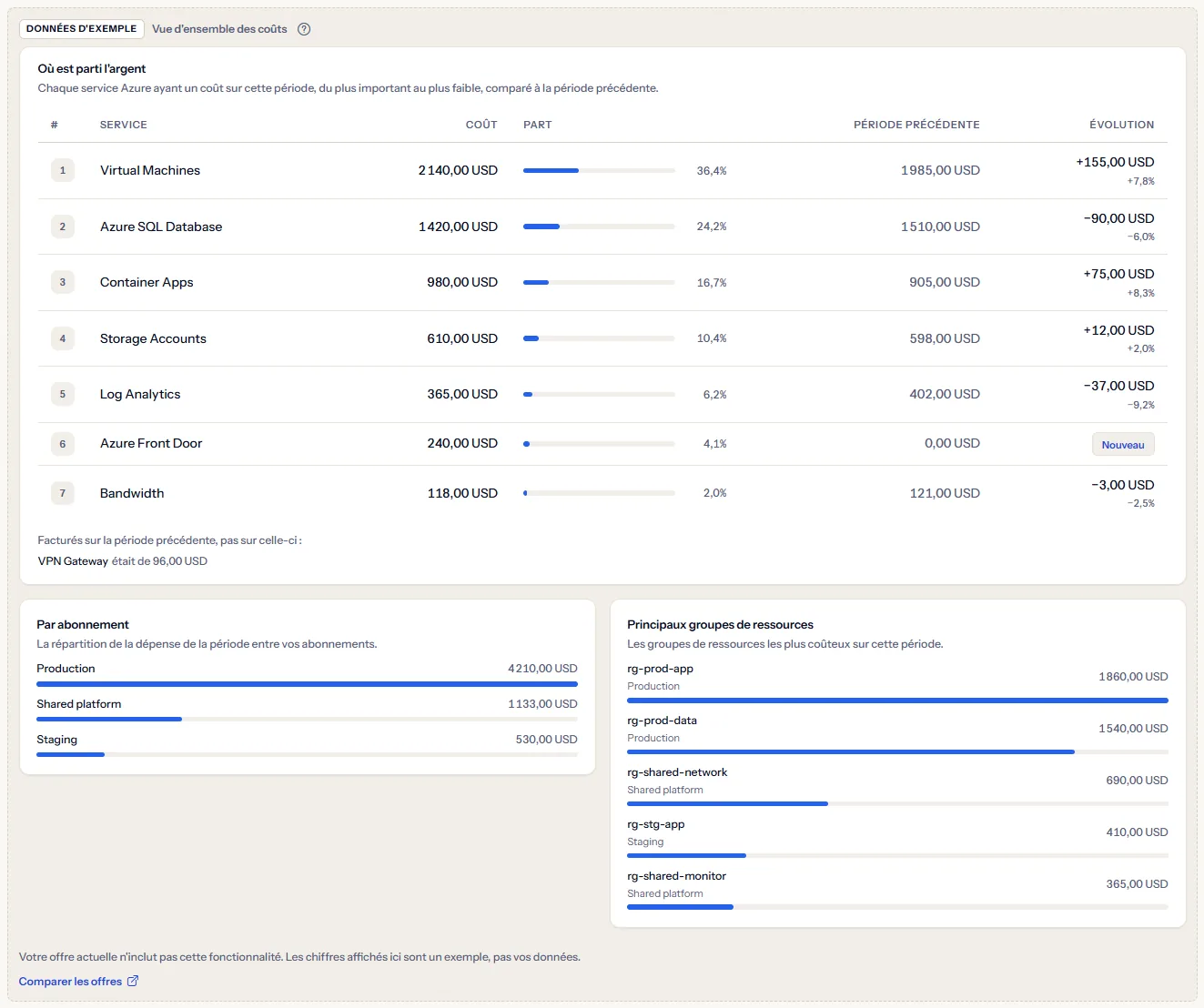Image resolution: width=1204 pixels, height=1008 pixels.
Task: Click the rank 2 number badge
Action: [63, 227]
